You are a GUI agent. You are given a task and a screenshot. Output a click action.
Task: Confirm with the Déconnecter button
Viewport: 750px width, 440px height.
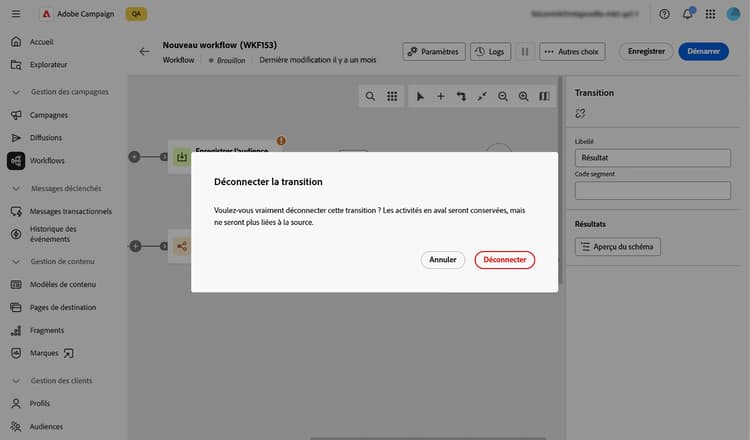505,260
